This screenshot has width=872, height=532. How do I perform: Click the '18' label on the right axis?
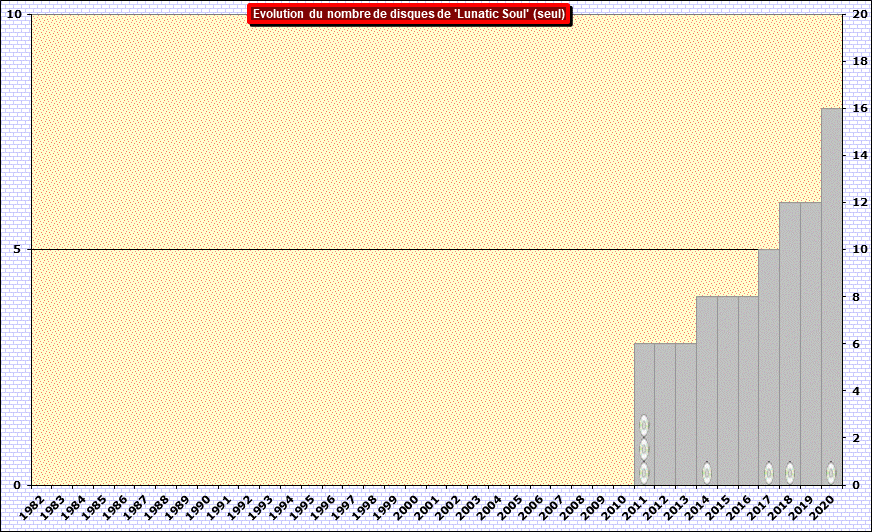click(x=860, y=61)
